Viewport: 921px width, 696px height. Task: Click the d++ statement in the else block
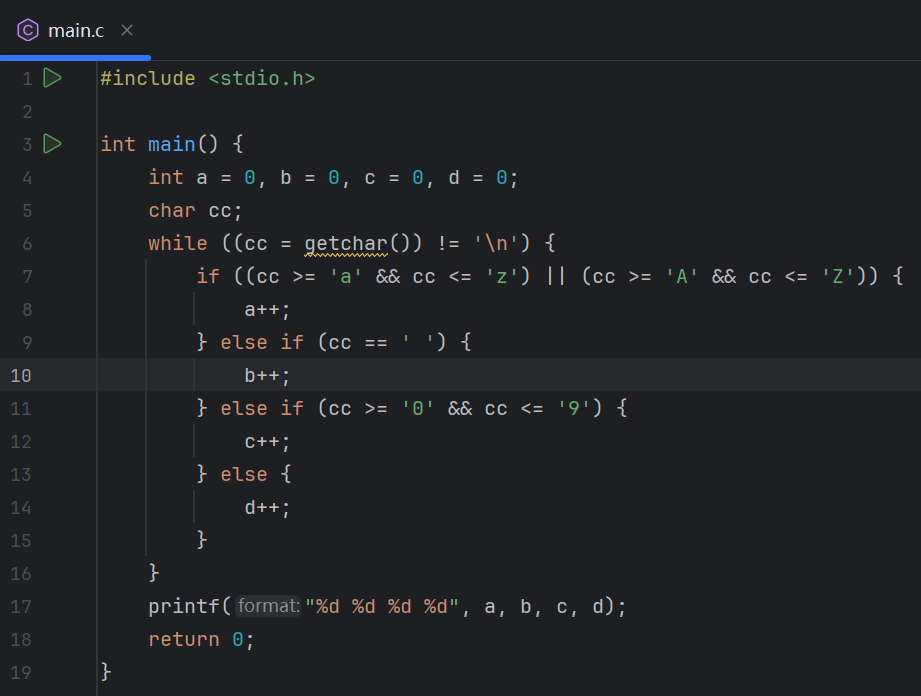tap(267, 507)
